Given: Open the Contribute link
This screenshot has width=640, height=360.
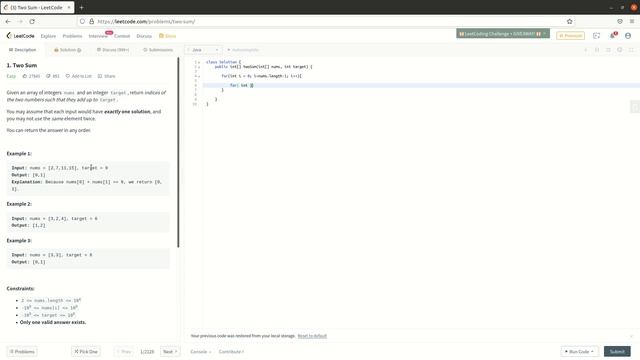Looking at the screenshot, I should click(231, 351).
